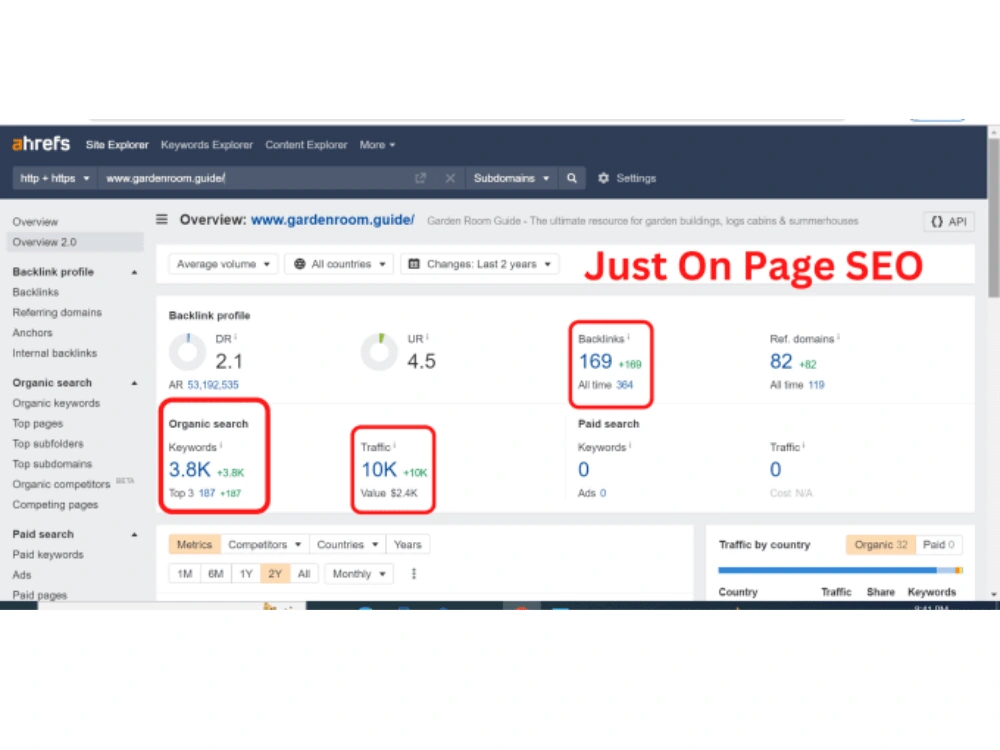Click the ahrefs logo

41,143
